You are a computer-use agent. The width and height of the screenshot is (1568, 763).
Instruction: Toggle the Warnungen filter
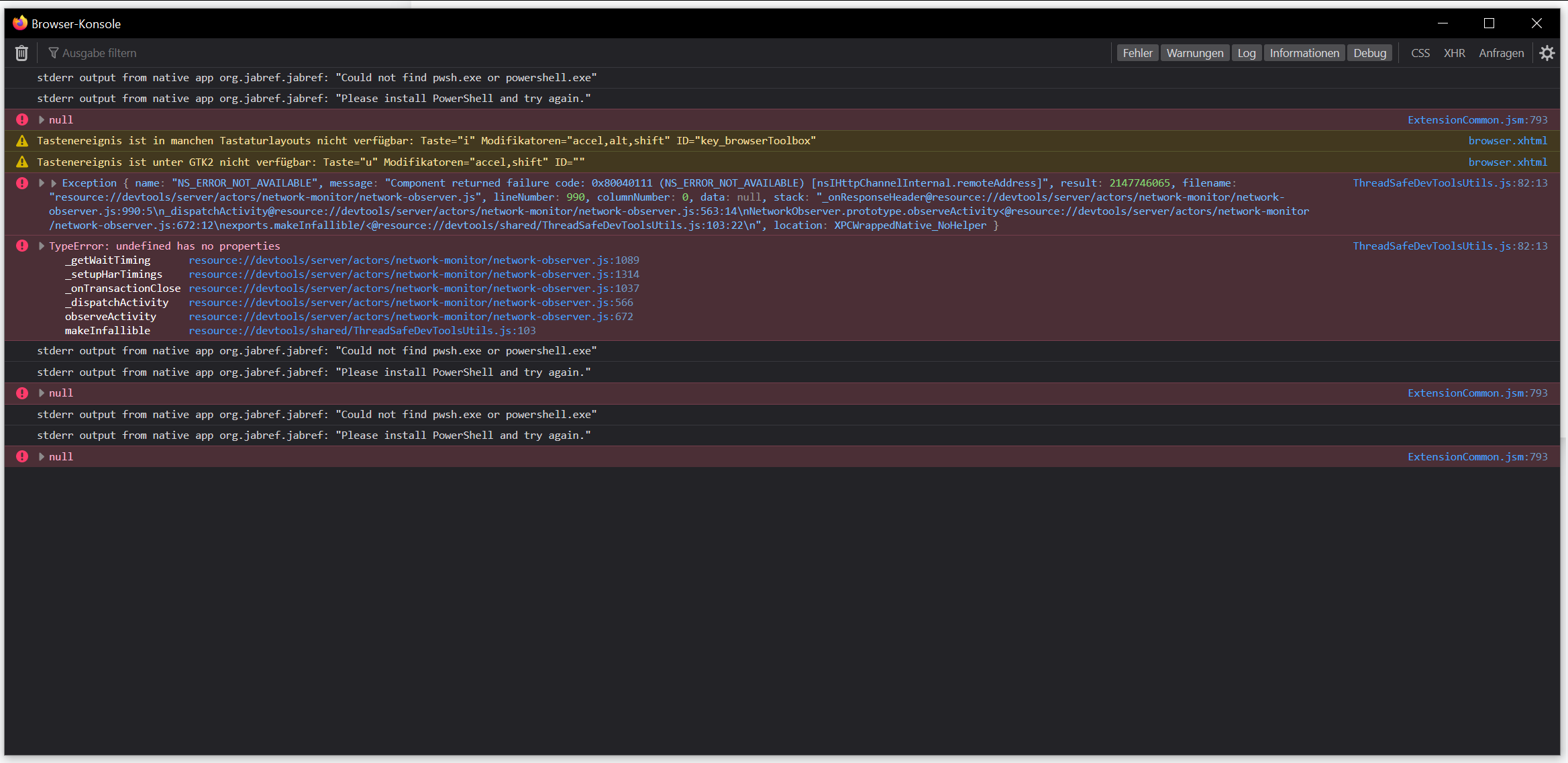click(1195, 52)
